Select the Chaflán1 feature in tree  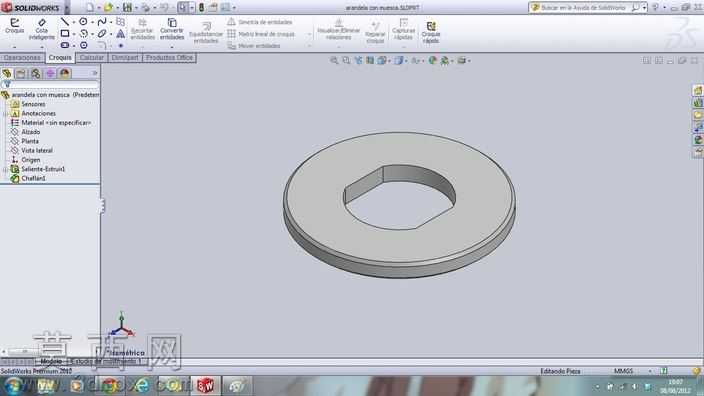click(33, 178)
